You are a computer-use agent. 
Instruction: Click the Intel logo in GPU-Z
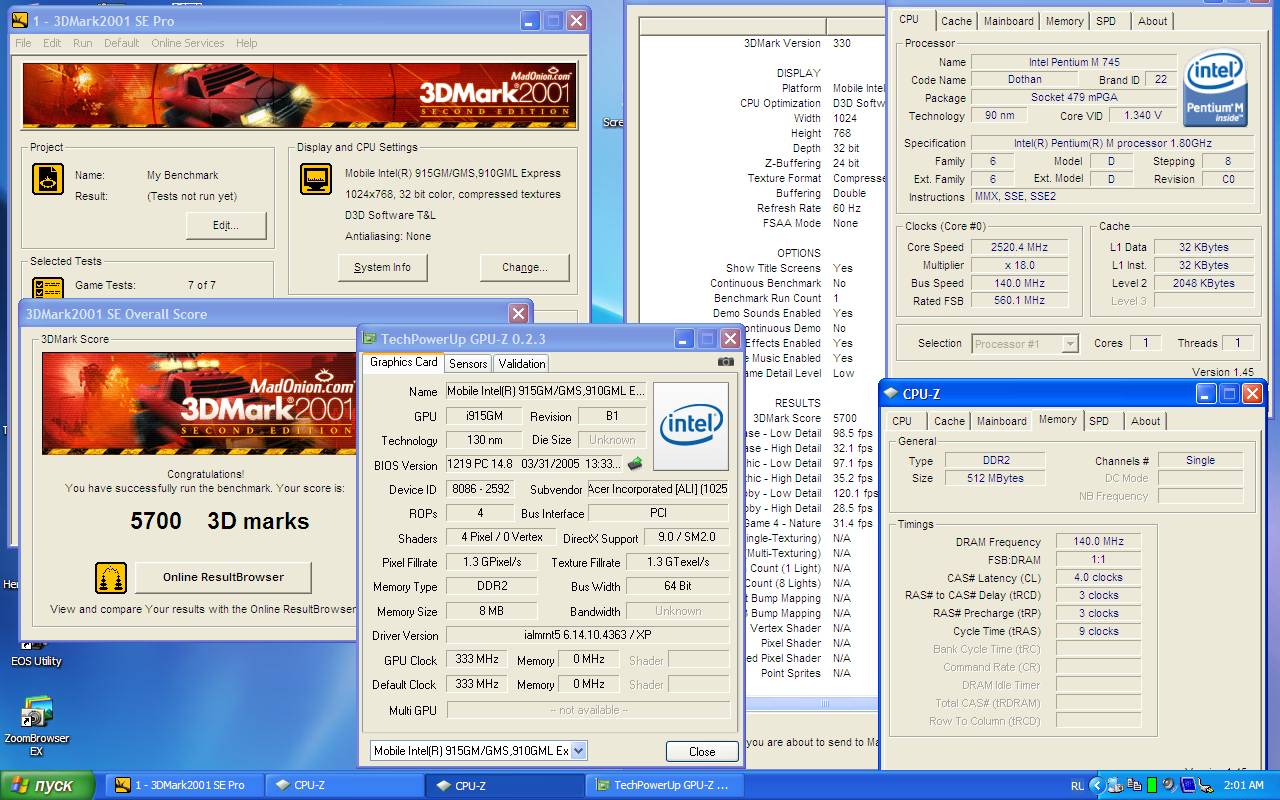click(691, 426)
